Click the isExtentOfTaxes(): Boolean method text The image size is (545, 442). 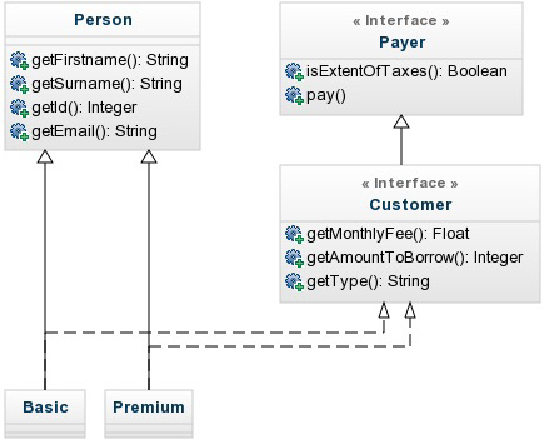point(407,72)
